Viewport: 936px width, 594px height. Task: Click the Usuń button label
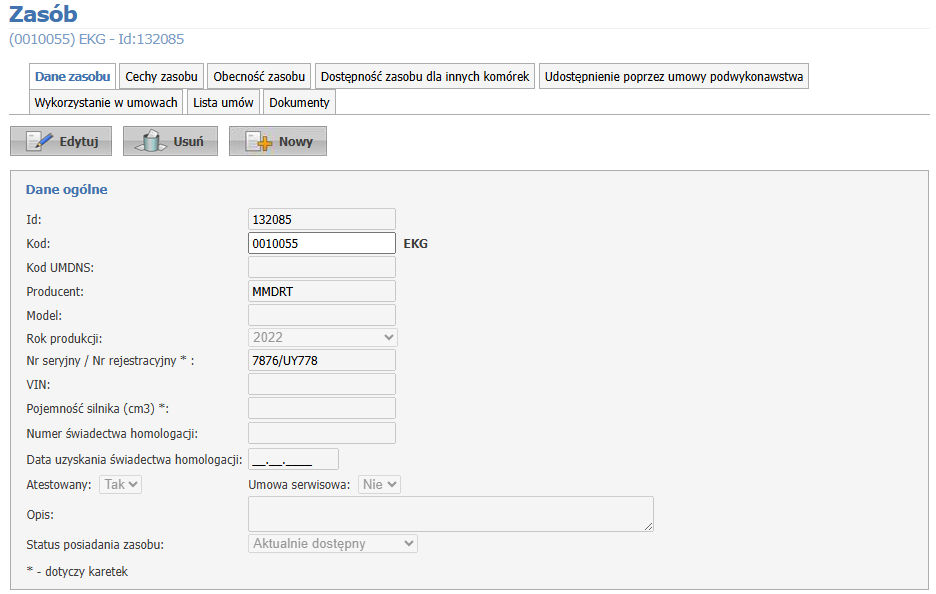189,141
